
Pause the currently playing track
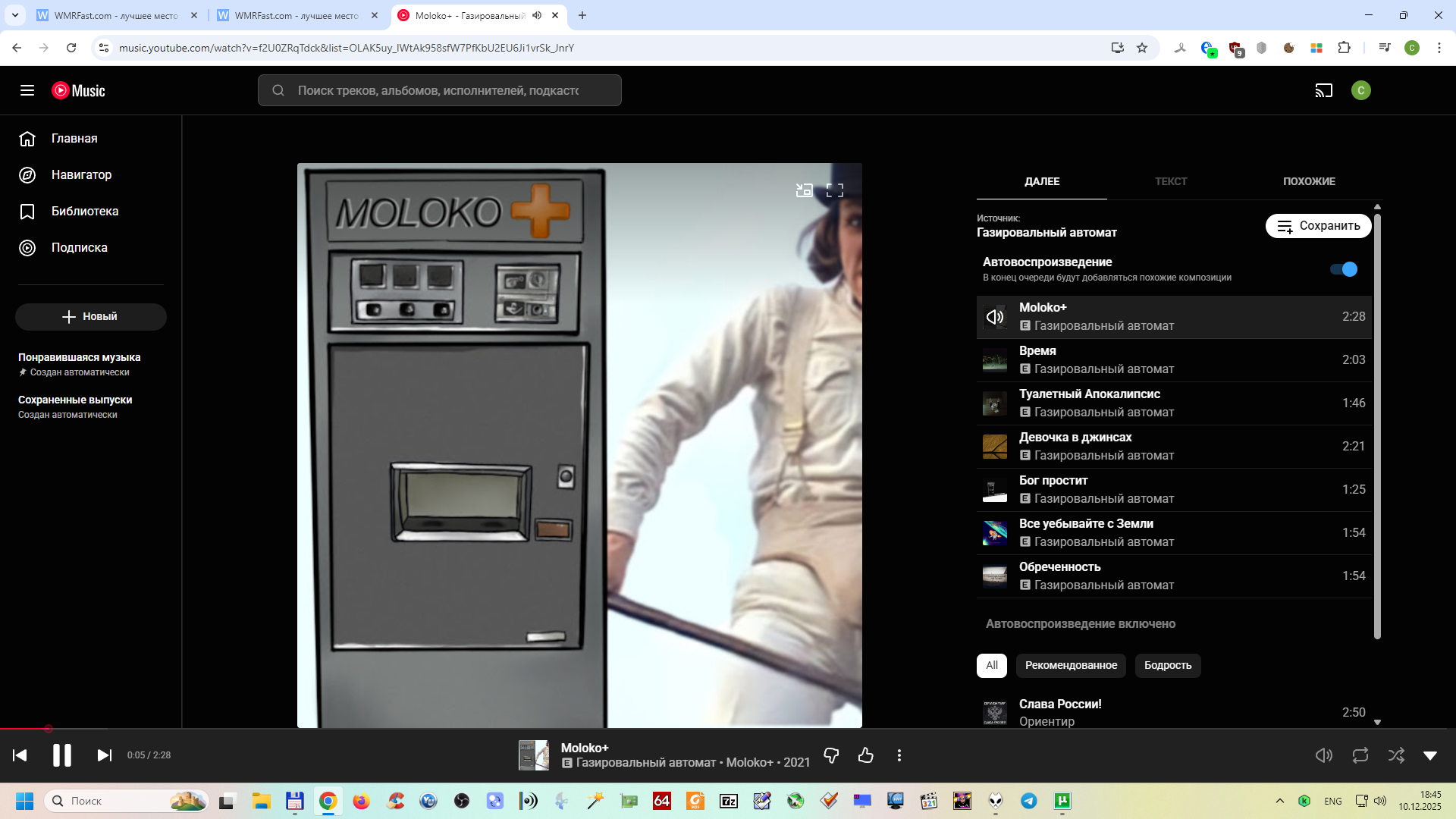[61, 755]
